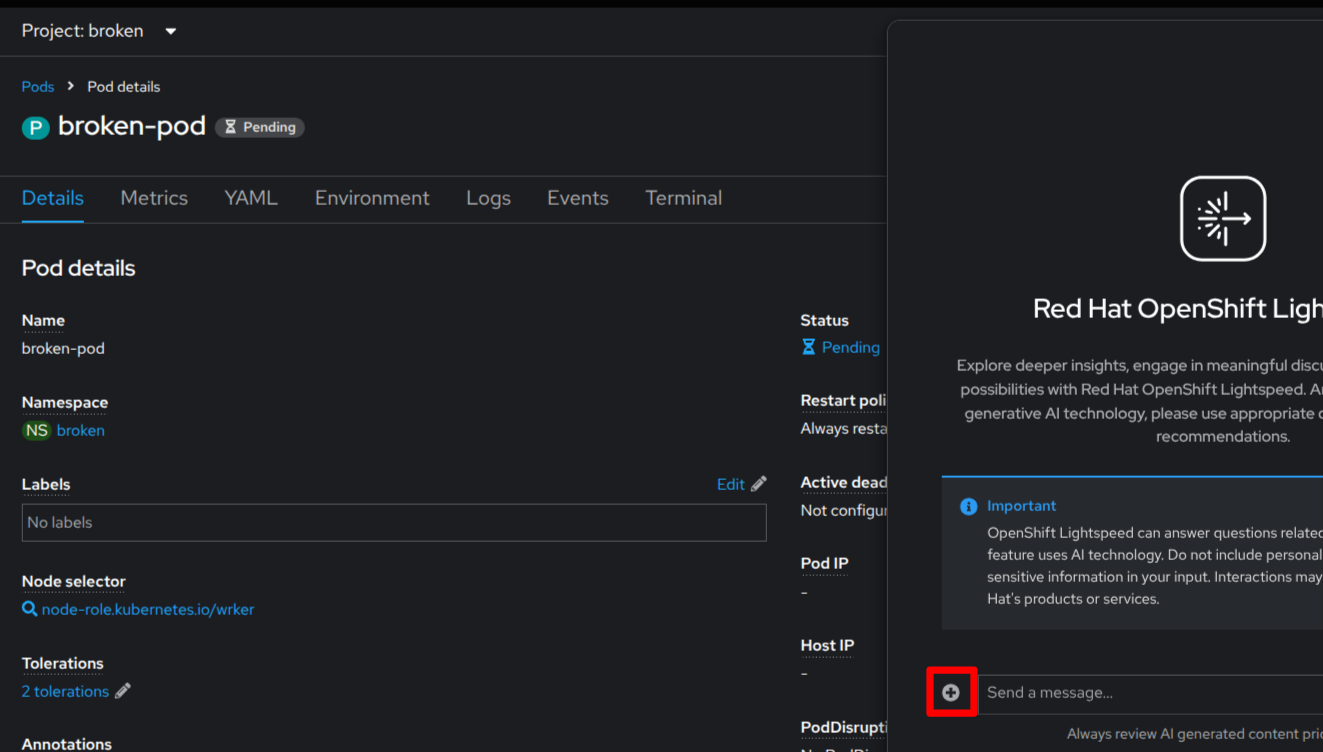Image resolution: width=1323 pixels, height=752 pixels.
Task: Open the Environment tab
Action: tap(372, 198)
